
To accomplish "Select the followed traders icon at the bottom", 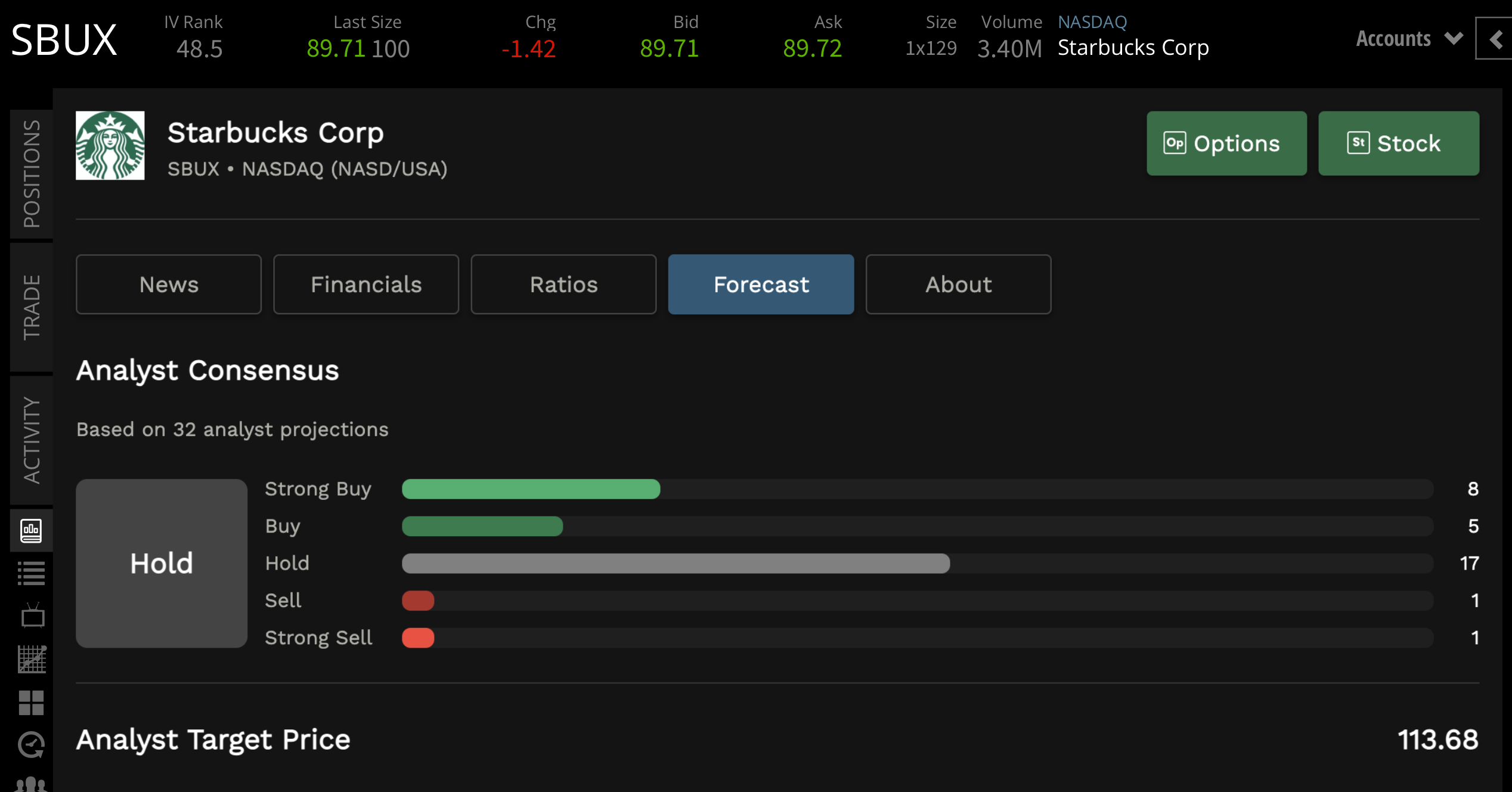I will tap(31, 784).
